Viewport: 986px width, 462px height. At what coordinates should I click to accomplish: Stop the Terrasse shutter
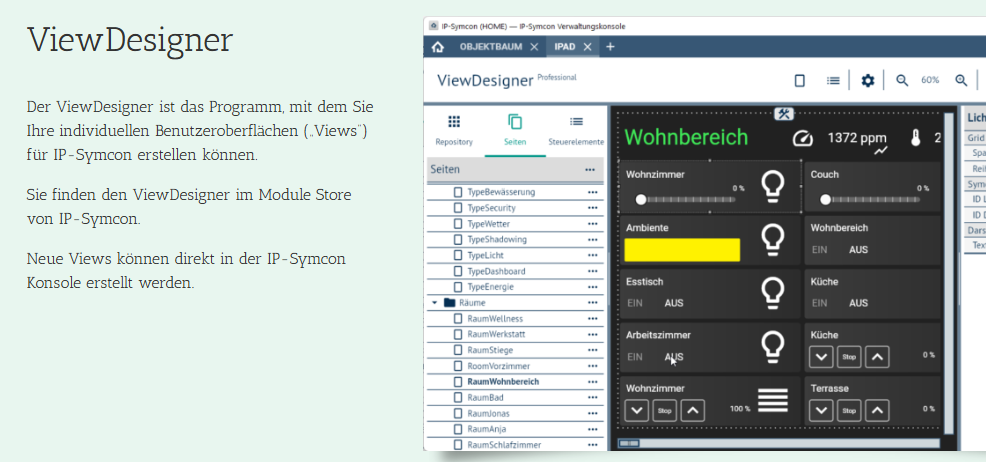pos(849,410)
